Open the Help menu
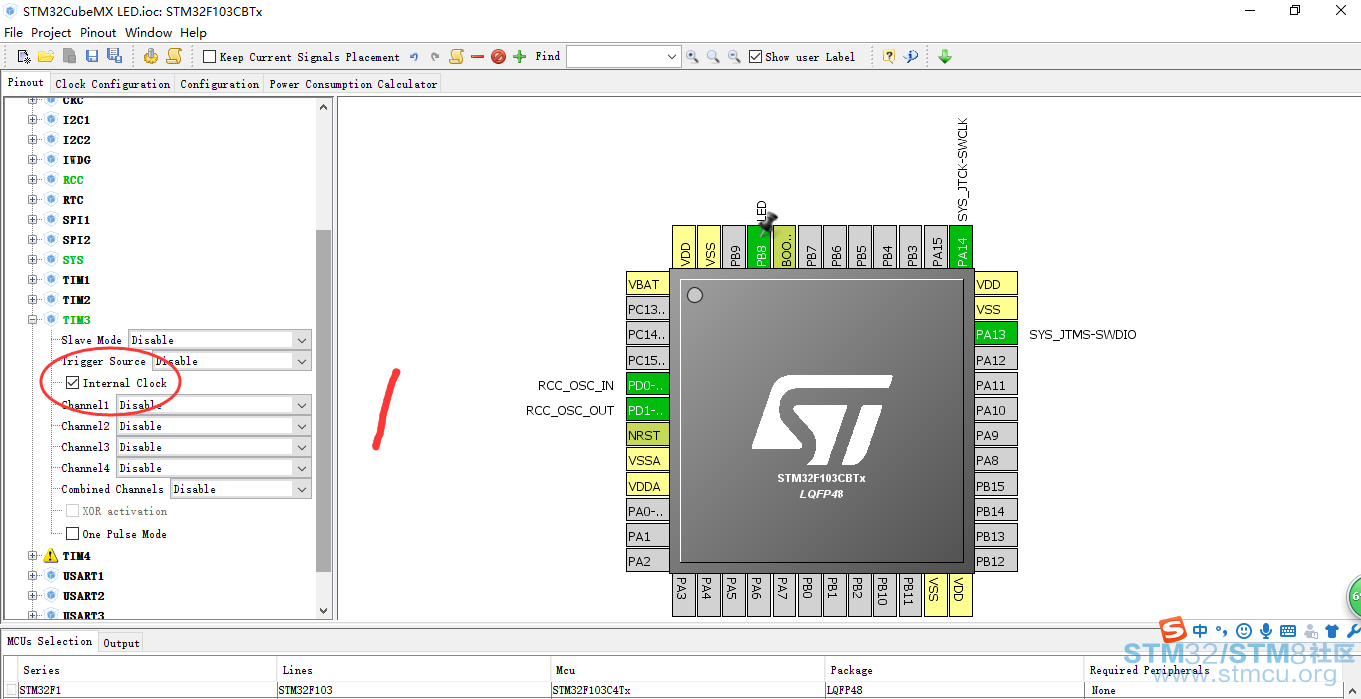 point(194,33)
